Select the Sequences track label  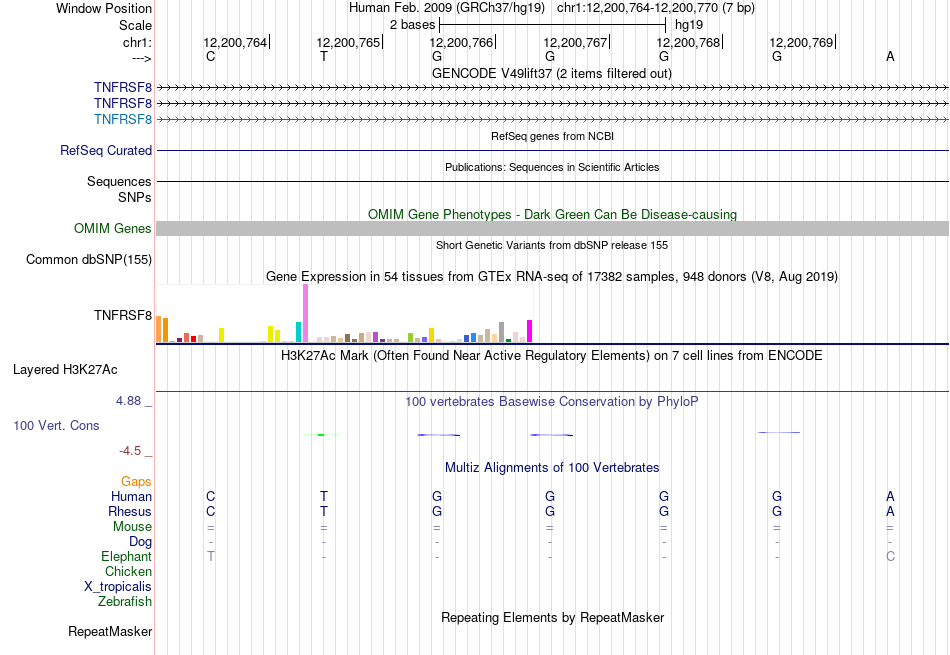119,182
